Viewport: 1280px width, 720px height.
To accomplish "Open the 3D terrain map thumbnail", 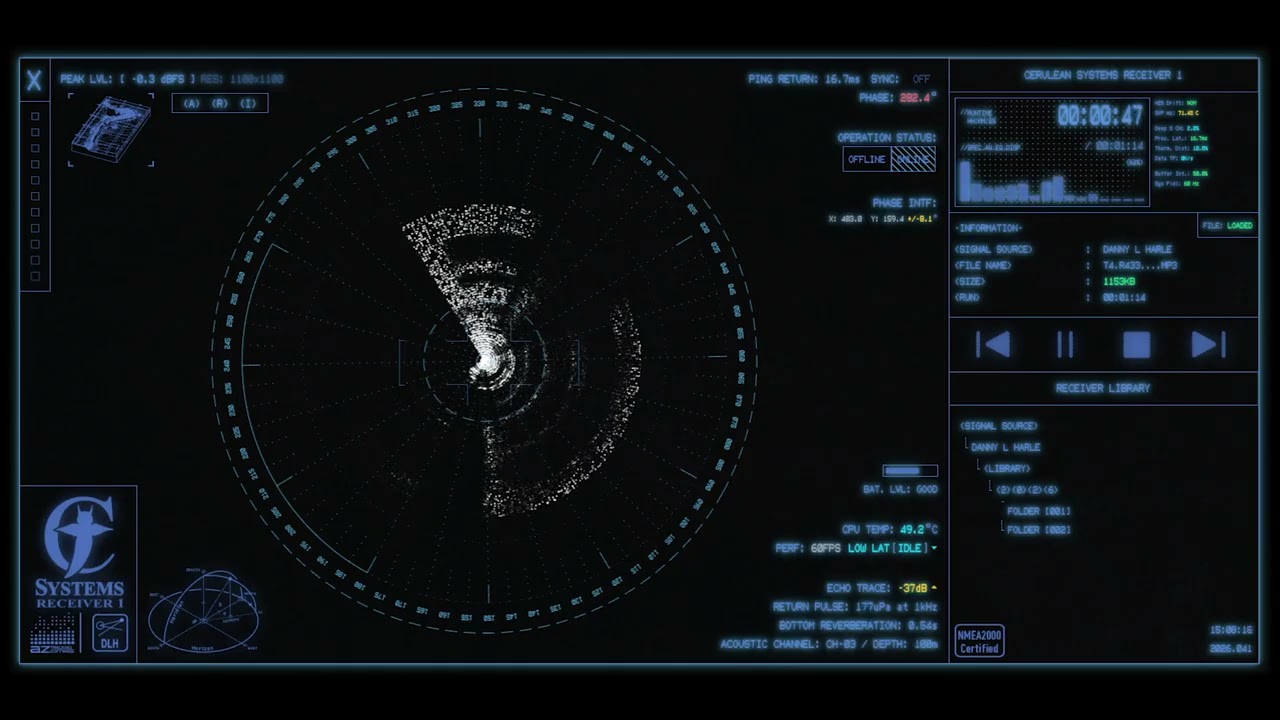I will coord(111,131).
